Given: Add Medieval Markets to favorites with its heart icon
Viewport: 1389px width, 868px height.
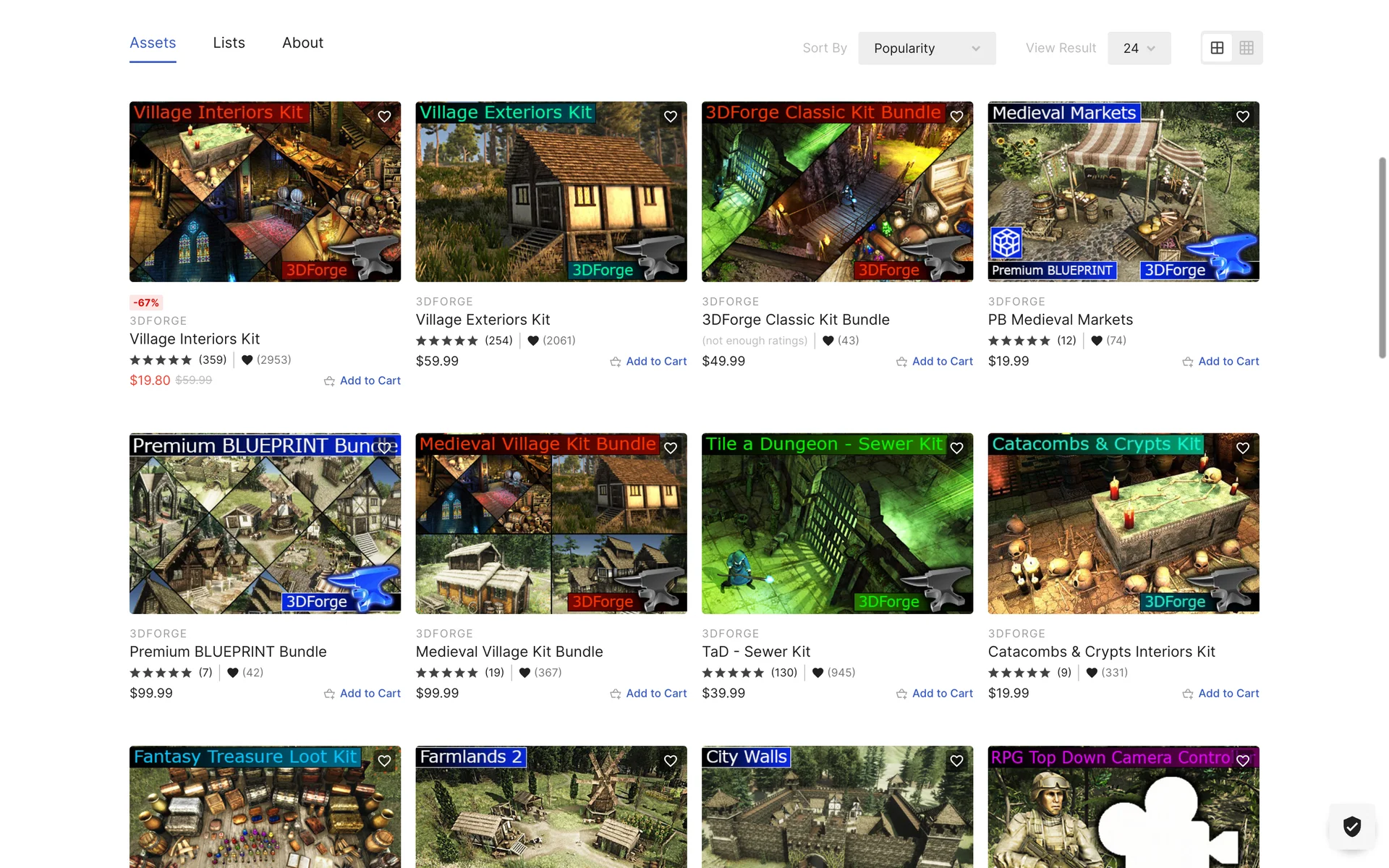Looking at the screenshot, I should tap(1243, 116).
